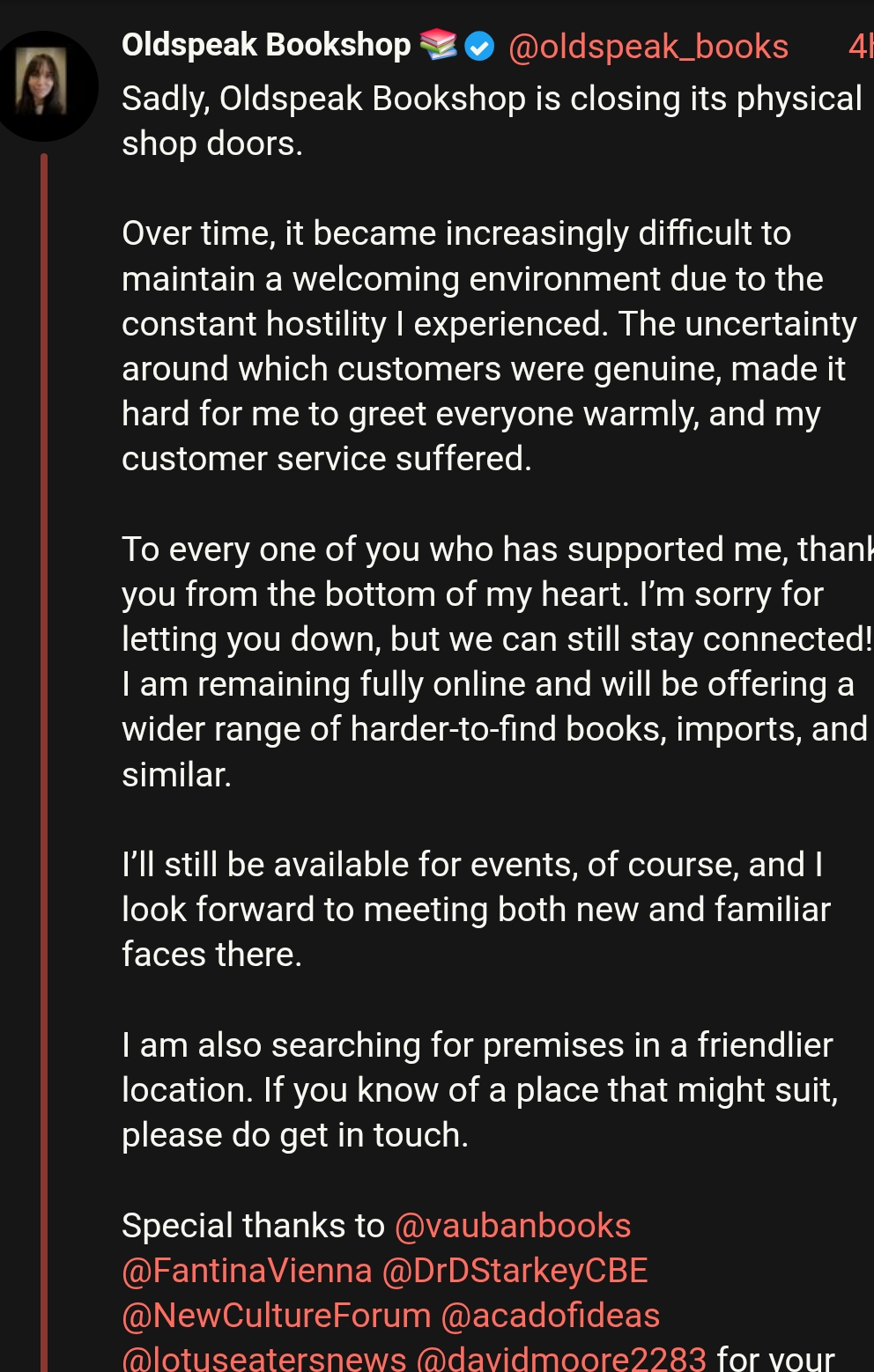The width and height of the screenshot is (874, 1372).
Task: Click the paragraph about searching for premises
Action: pyautogui.click(x=480, y=1089)
